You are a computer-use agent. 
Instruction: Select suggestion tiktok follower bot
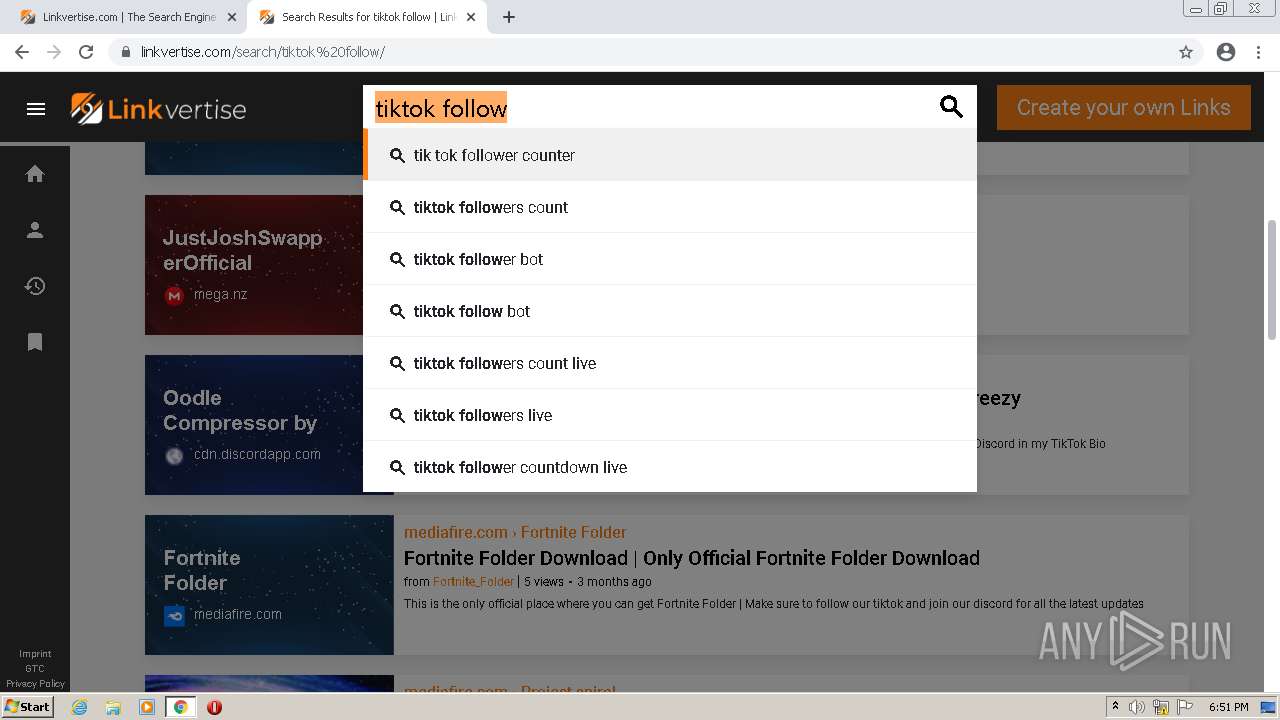click(x=670, y=259)
